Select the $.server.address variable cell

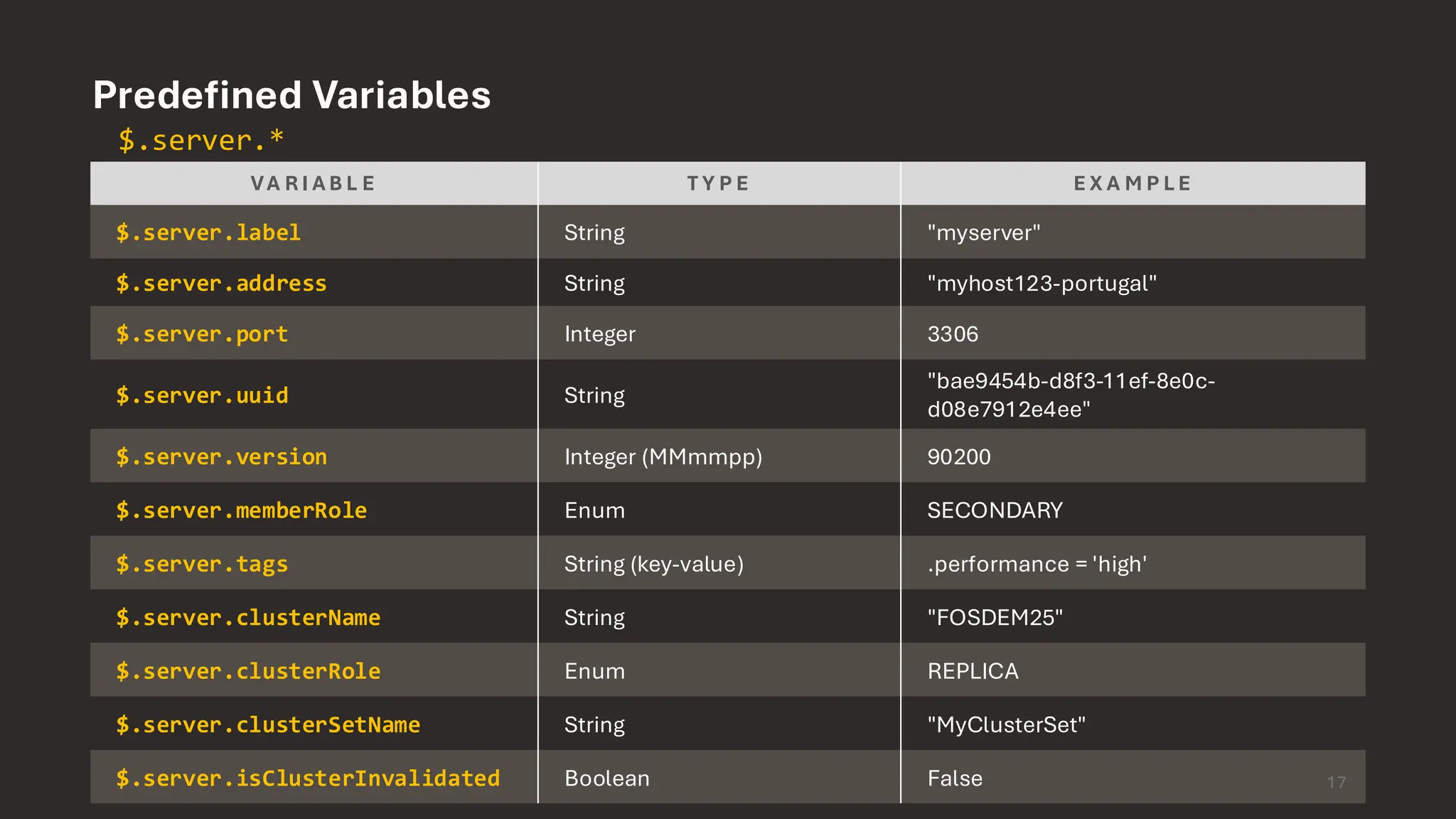[x=221, y=283]
